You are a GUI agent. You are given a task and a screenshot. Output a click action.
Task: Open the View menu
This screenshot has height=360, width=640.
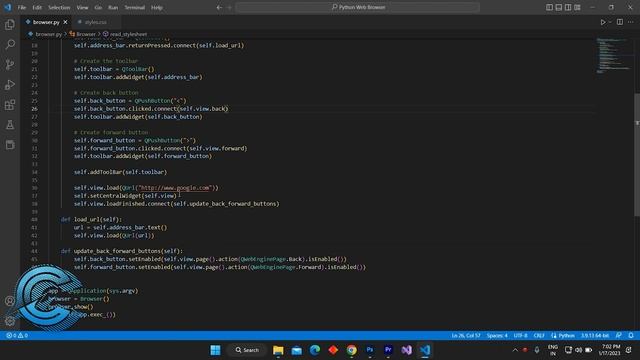click(x=82, y=7)
